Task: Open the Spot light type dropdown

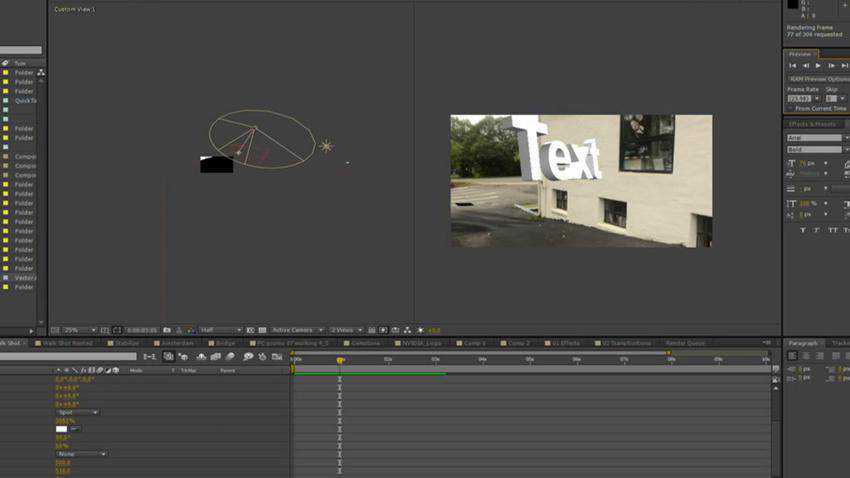Action: 77,412
